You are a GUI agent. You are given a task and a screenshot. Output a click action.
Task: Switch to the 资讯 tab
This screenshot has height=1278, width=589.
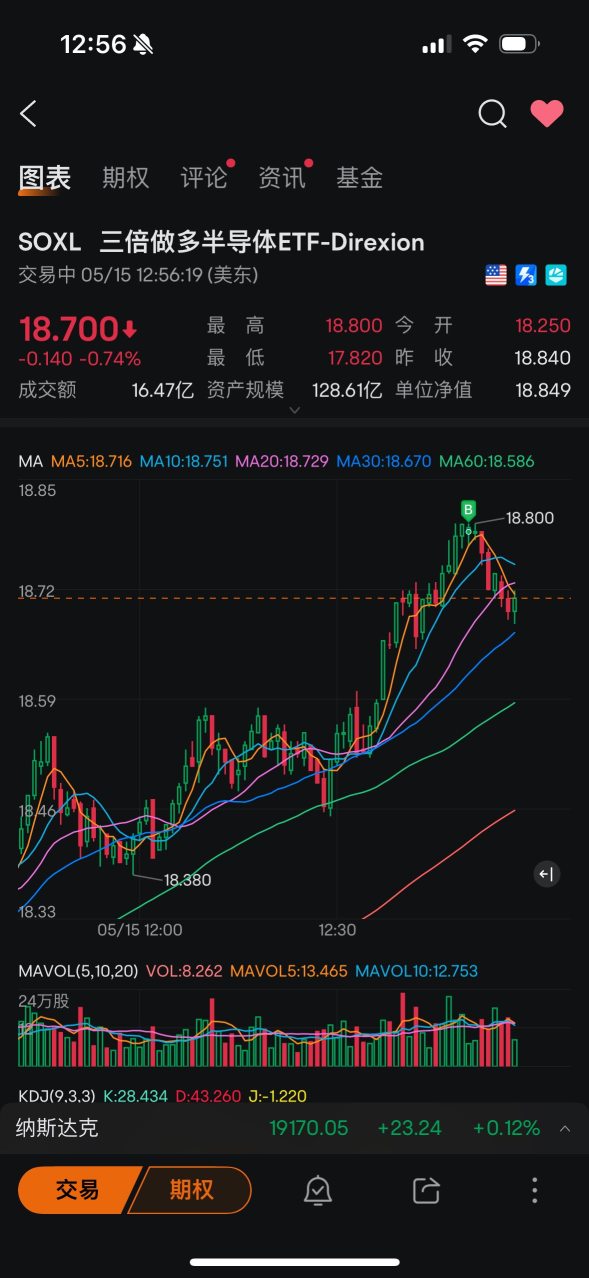[282, 178]
